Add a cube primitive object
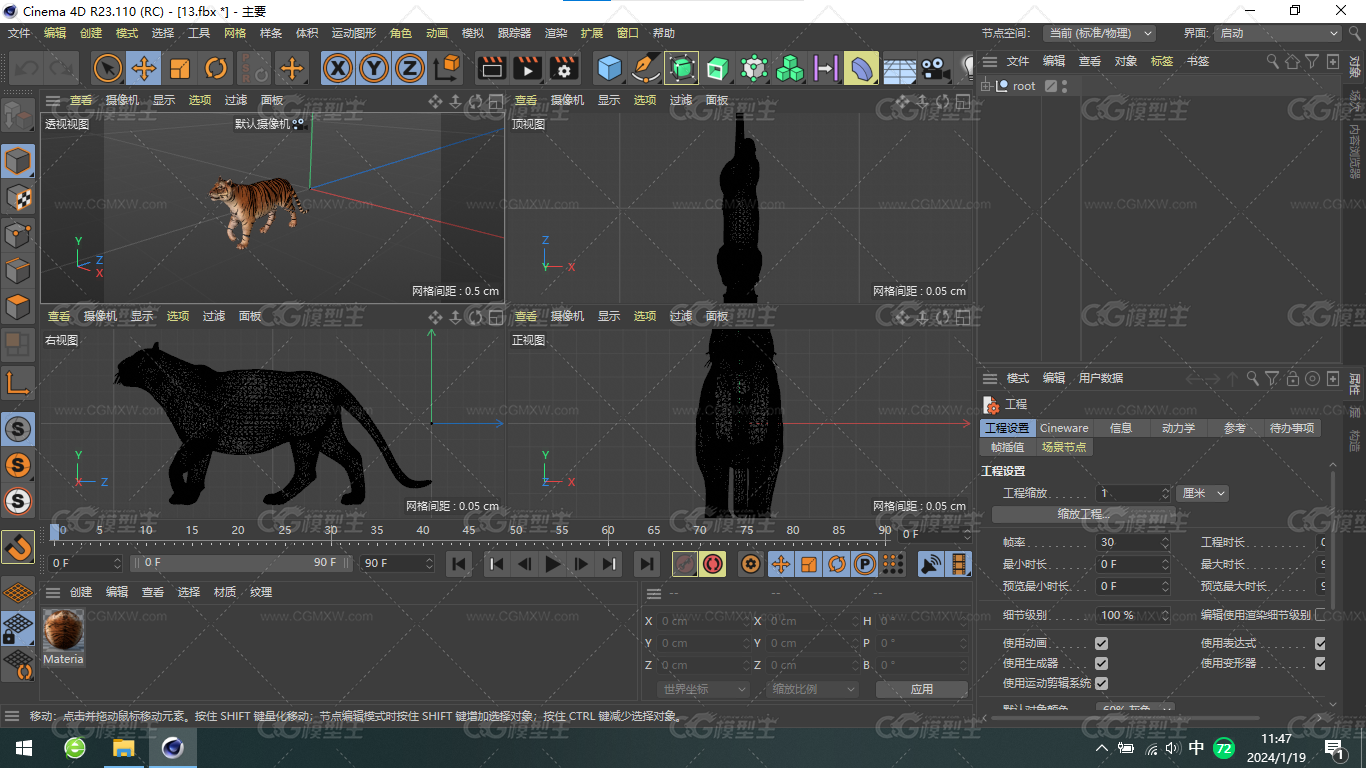The width and height of the screenshot is (1366, 768). pyautogui.click(x=609, y=68)
